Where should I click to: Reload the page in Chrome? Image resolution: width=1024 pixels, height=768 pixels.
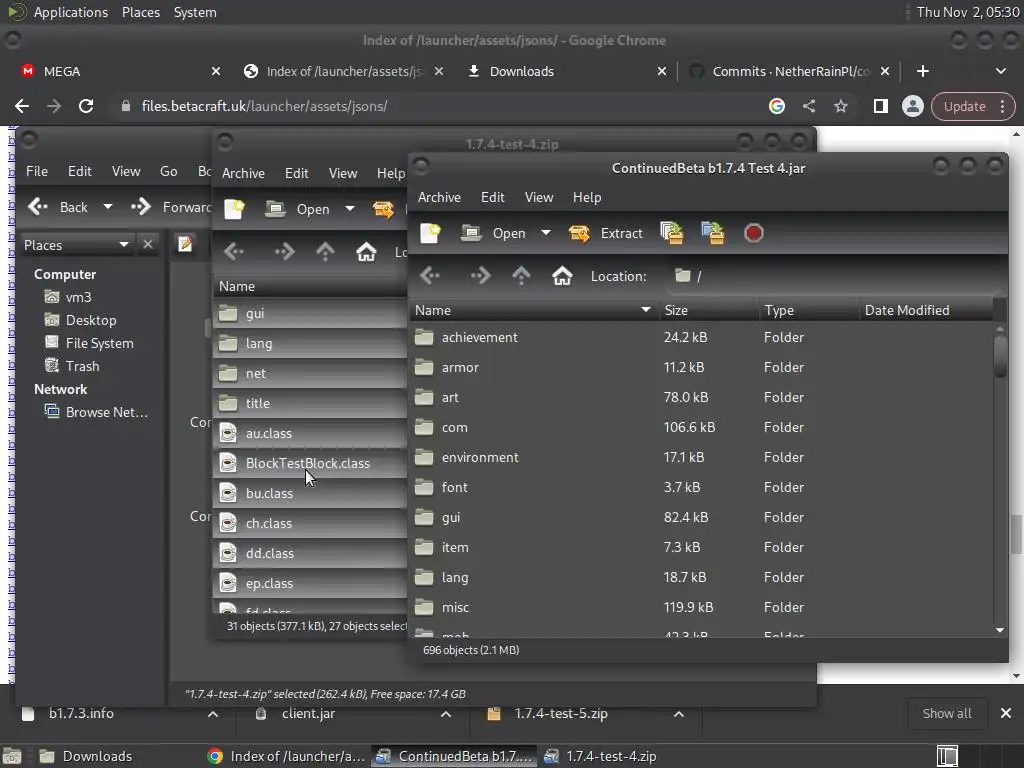pos(86,106)
